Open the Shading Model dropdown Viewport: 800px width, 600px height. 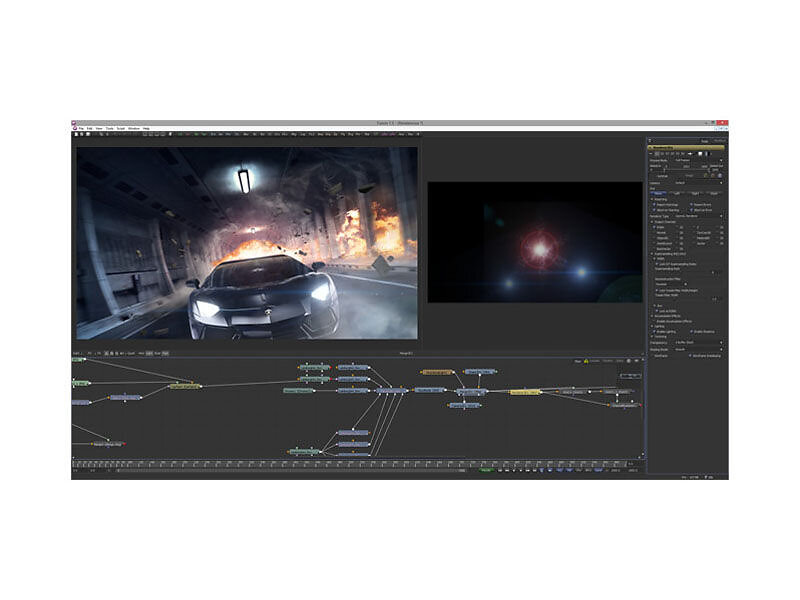point(698,349)
